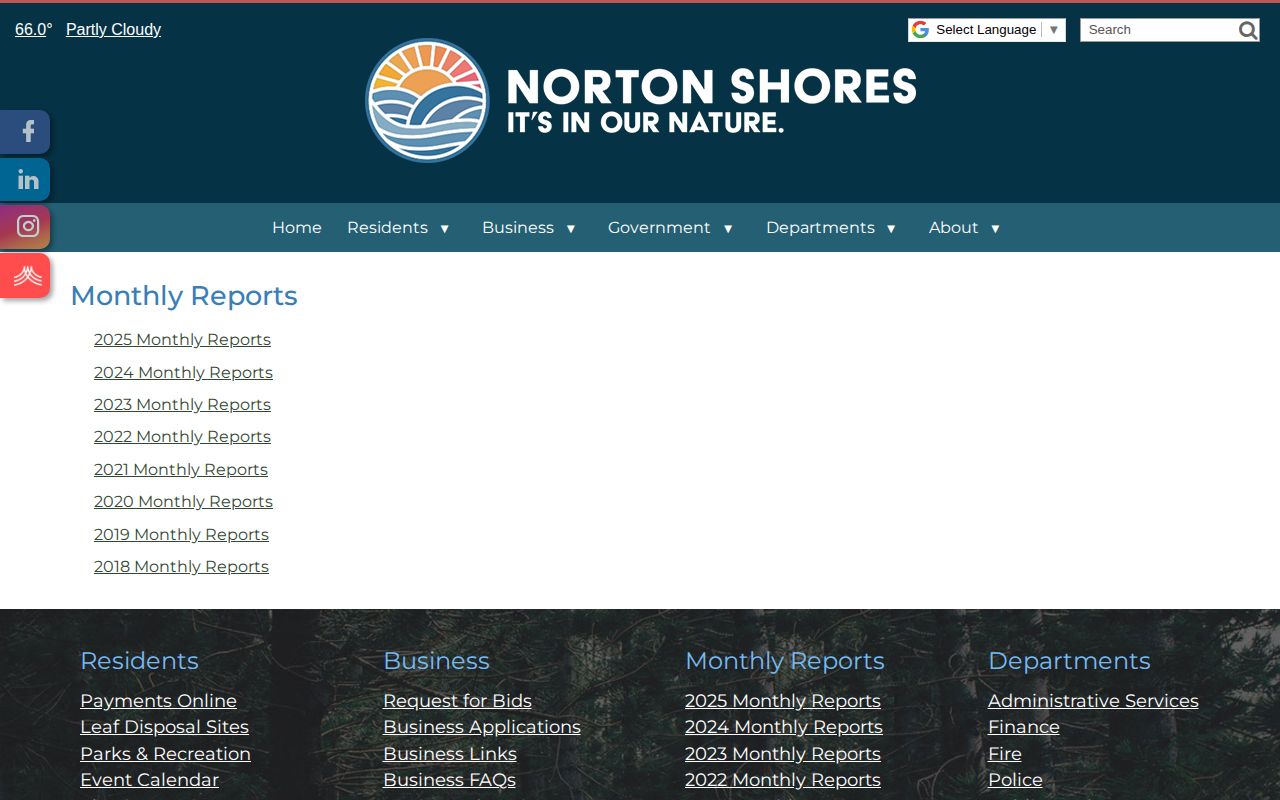
Task: Open the Partly Cloudy weather link
Action: (x=113, y=30)
